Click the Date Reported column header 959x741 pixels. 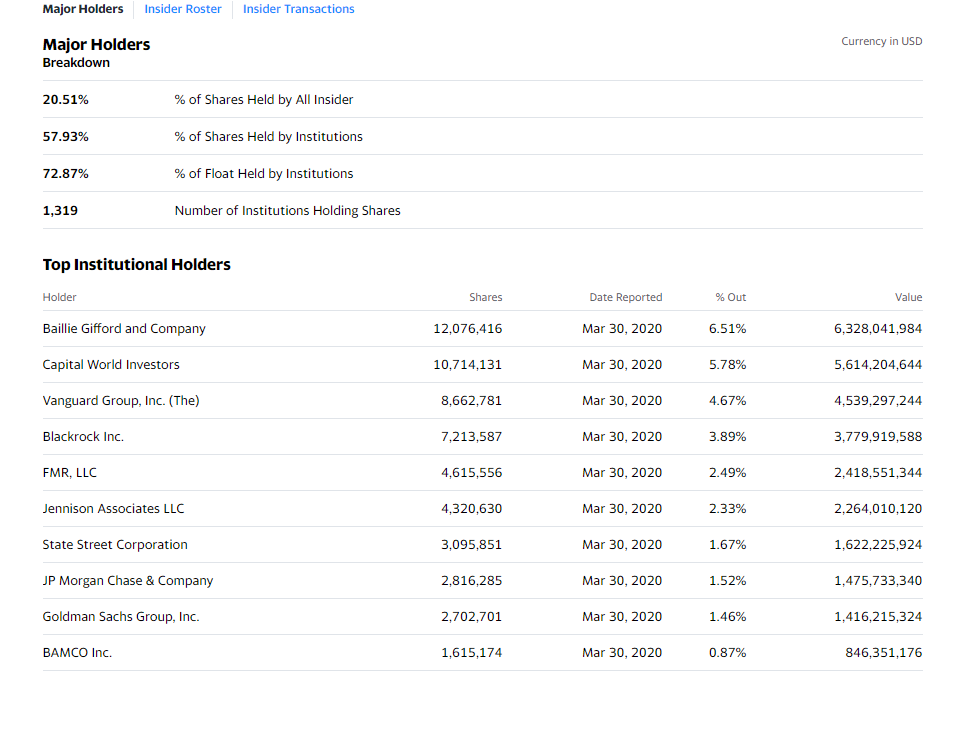[626, 297]
